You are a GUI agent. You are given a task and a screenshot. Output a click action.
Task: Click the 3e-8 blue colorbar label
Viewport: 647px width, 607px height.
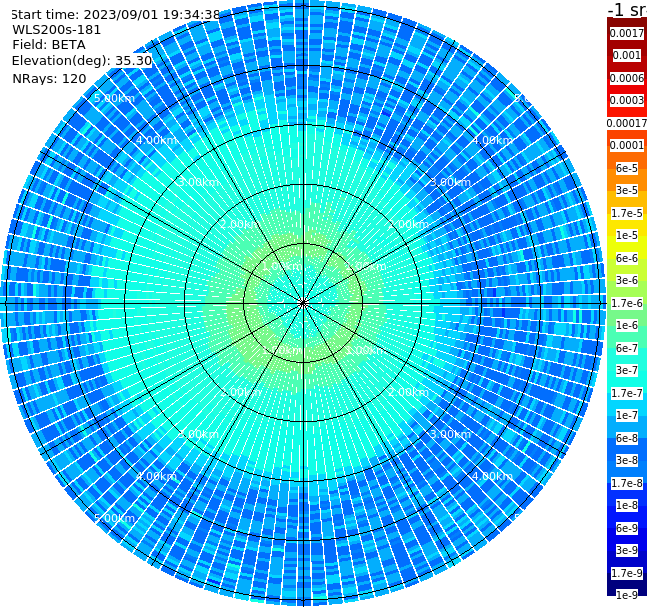[x=627, y=460]
